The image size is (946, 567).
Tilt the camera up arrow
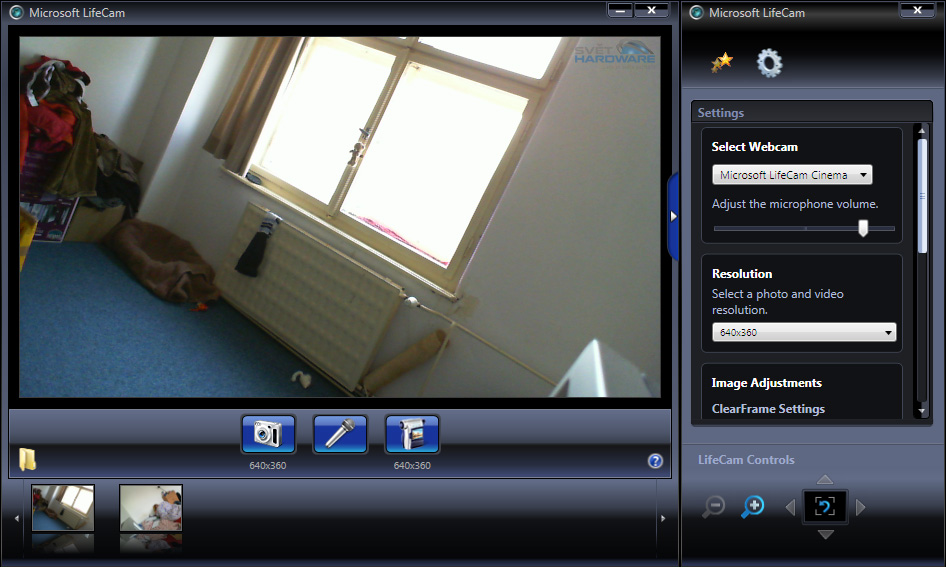pyautogui.click(x=825, y=480)
